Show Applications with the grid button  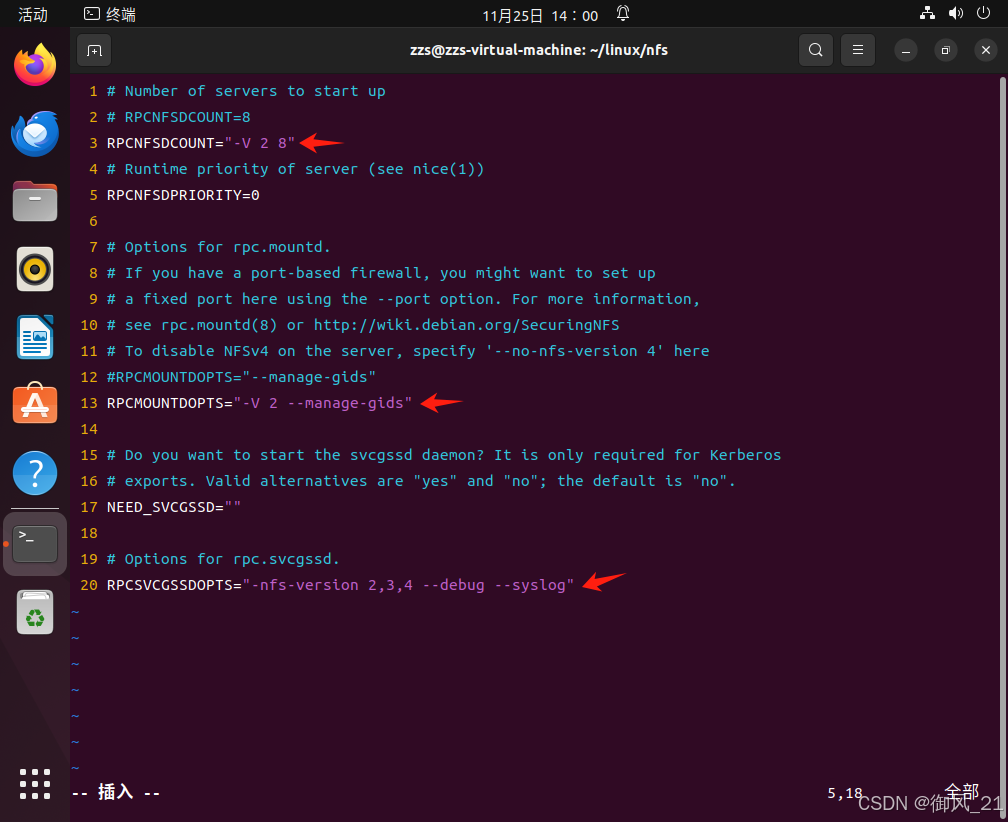[x=34, y=785]
